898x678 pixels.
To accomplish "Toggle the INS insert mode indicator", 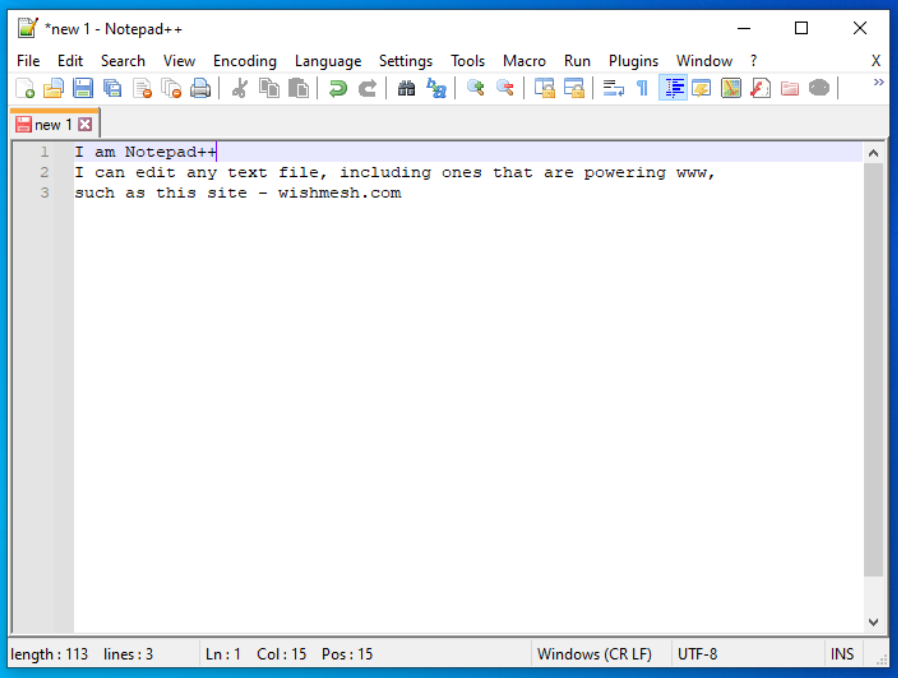I will (842, 654).
